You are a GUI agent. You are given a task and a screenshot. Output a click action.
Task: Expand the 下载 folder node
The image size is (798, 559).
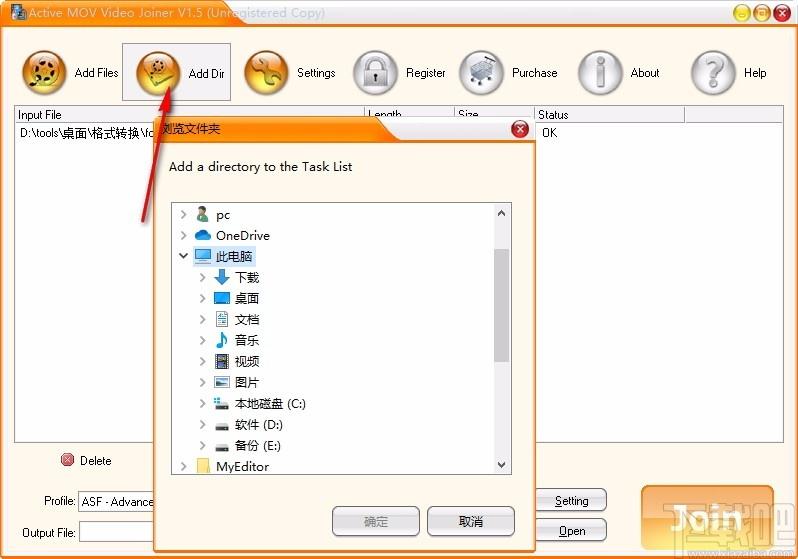point(203,277)
